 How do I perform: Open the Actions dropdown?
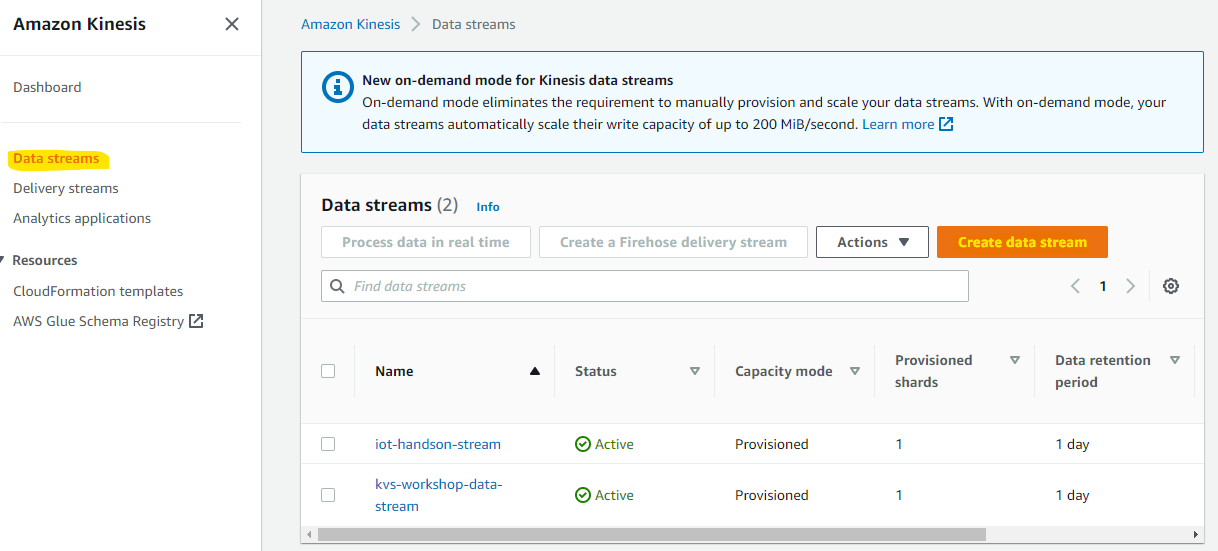coord(872,242)
